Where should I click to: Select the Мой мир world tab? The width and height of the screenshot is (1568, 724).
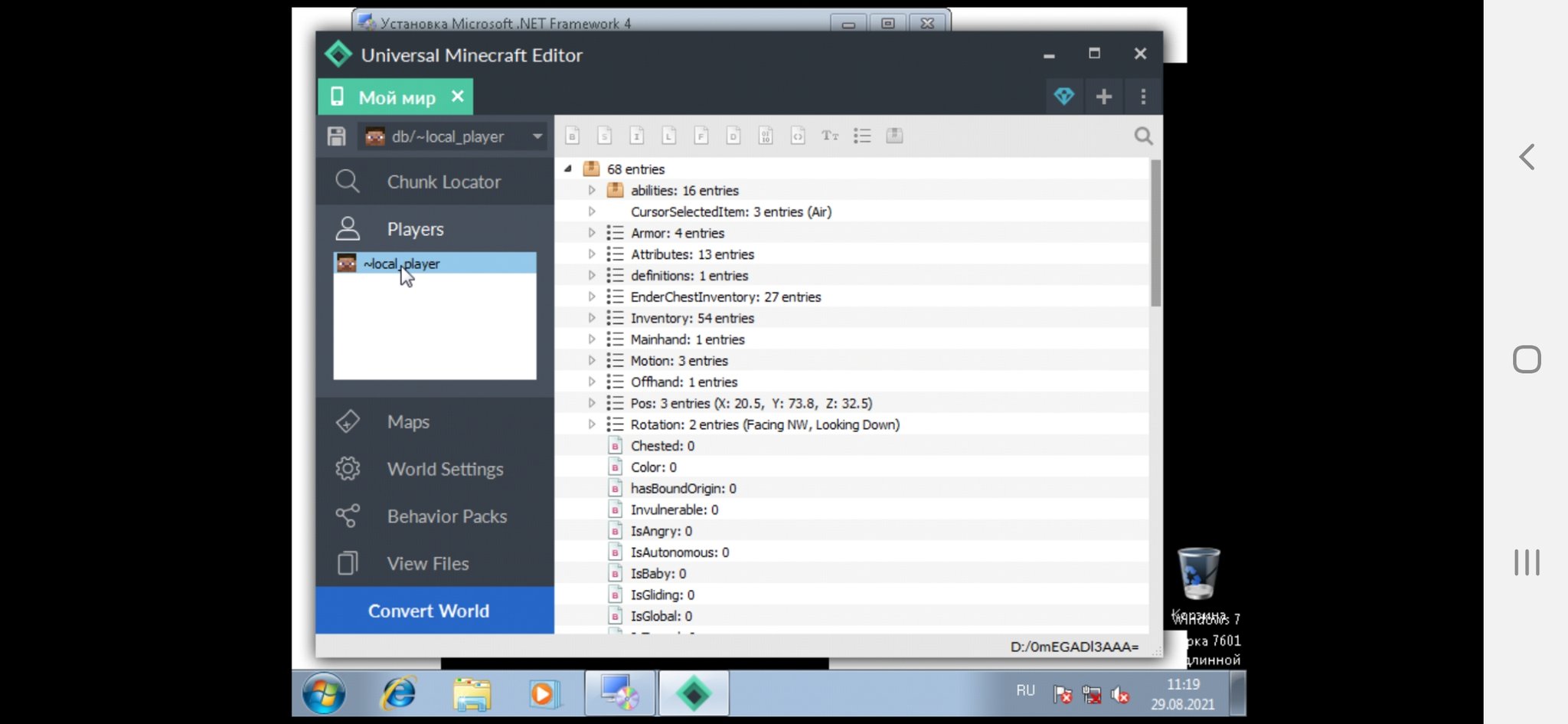[x=396, y=97]
